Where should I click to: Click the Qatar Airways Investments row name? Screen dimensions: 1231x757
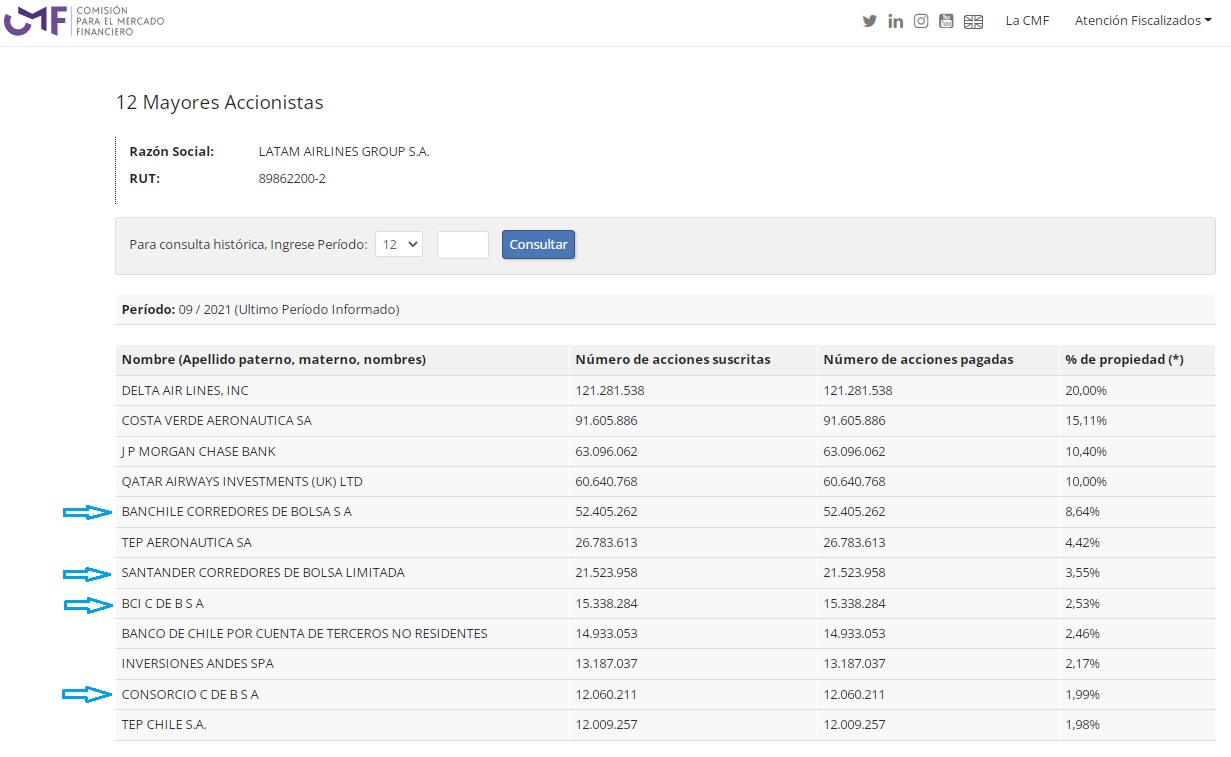(x=242, y=482)
